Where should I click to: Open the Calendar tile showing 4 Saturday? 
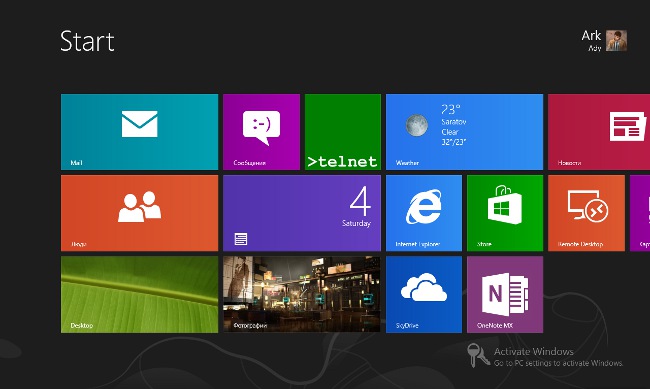click(x=302, y=213)
